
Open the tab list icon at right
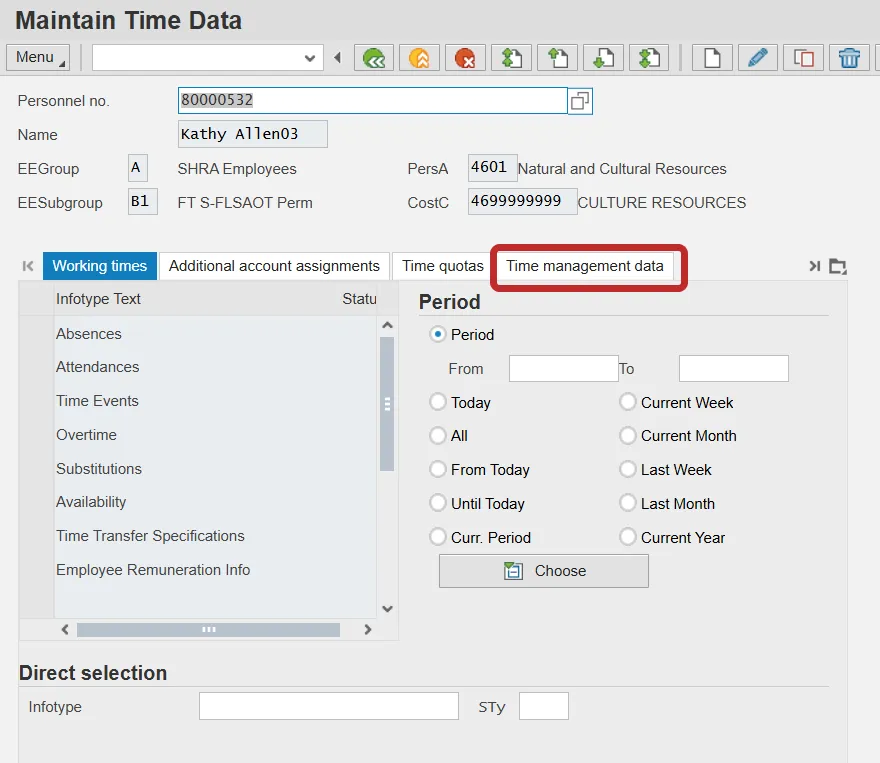838,266
